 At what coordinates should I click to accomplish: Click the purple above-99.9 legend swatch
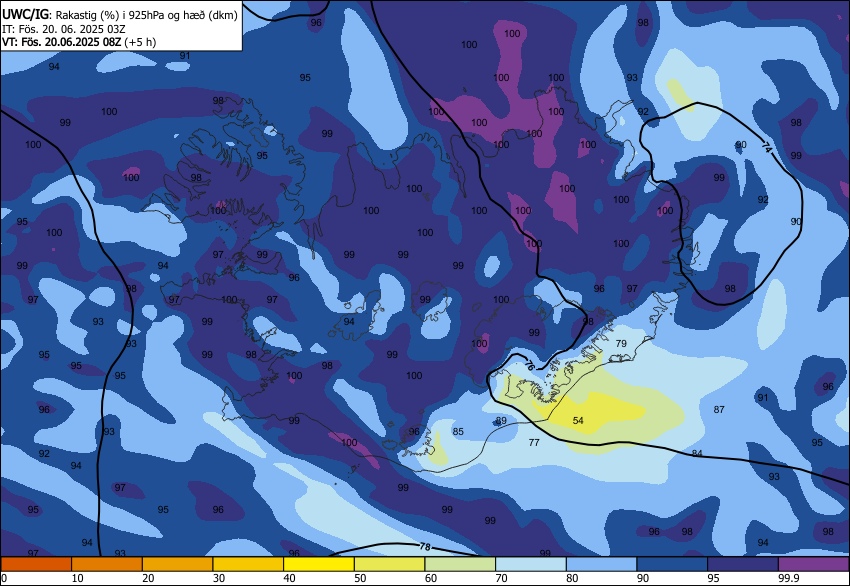(814, 564)
